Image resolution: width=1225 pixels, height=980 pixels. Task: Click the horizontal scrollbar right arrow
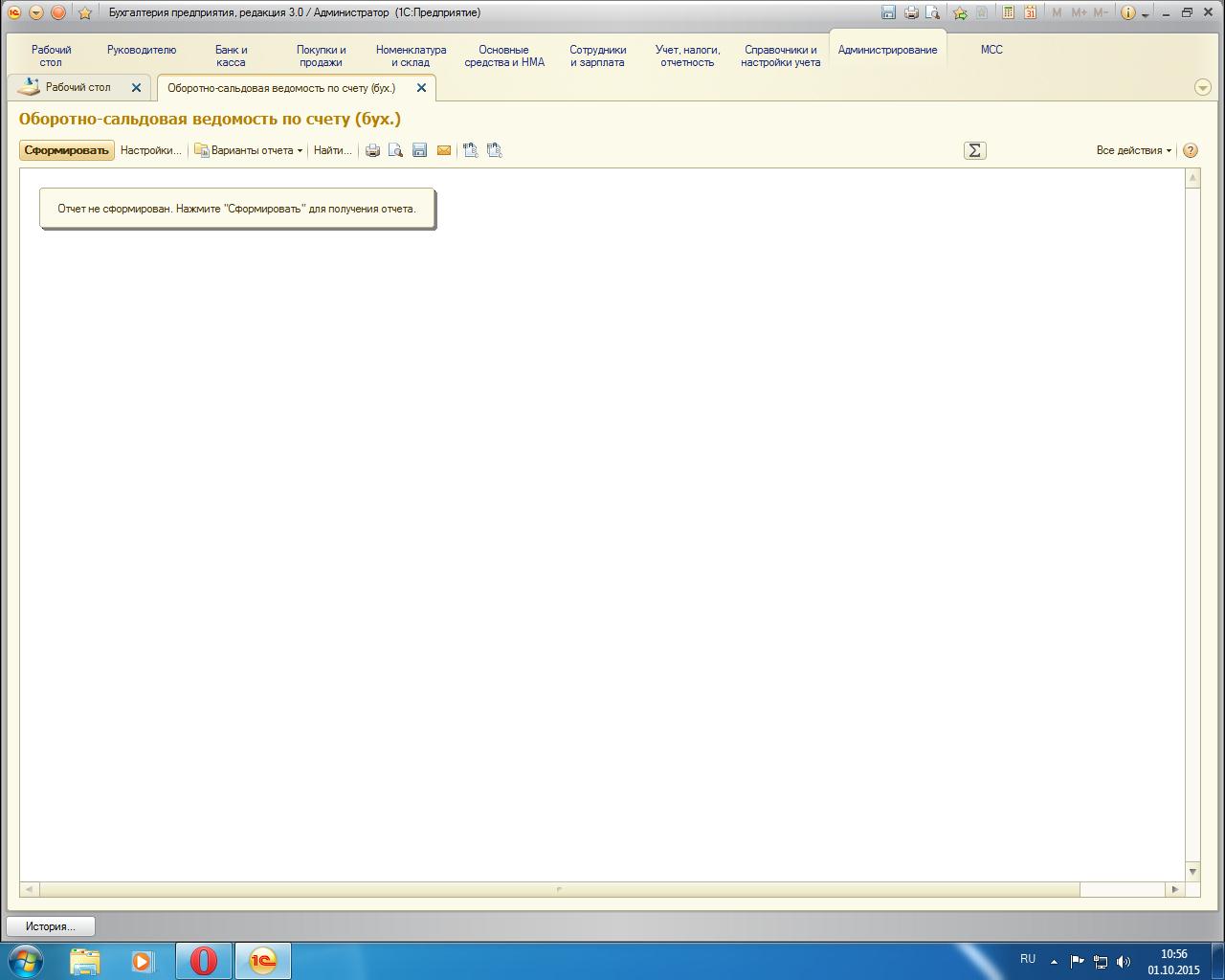(x=1175, y=889)
